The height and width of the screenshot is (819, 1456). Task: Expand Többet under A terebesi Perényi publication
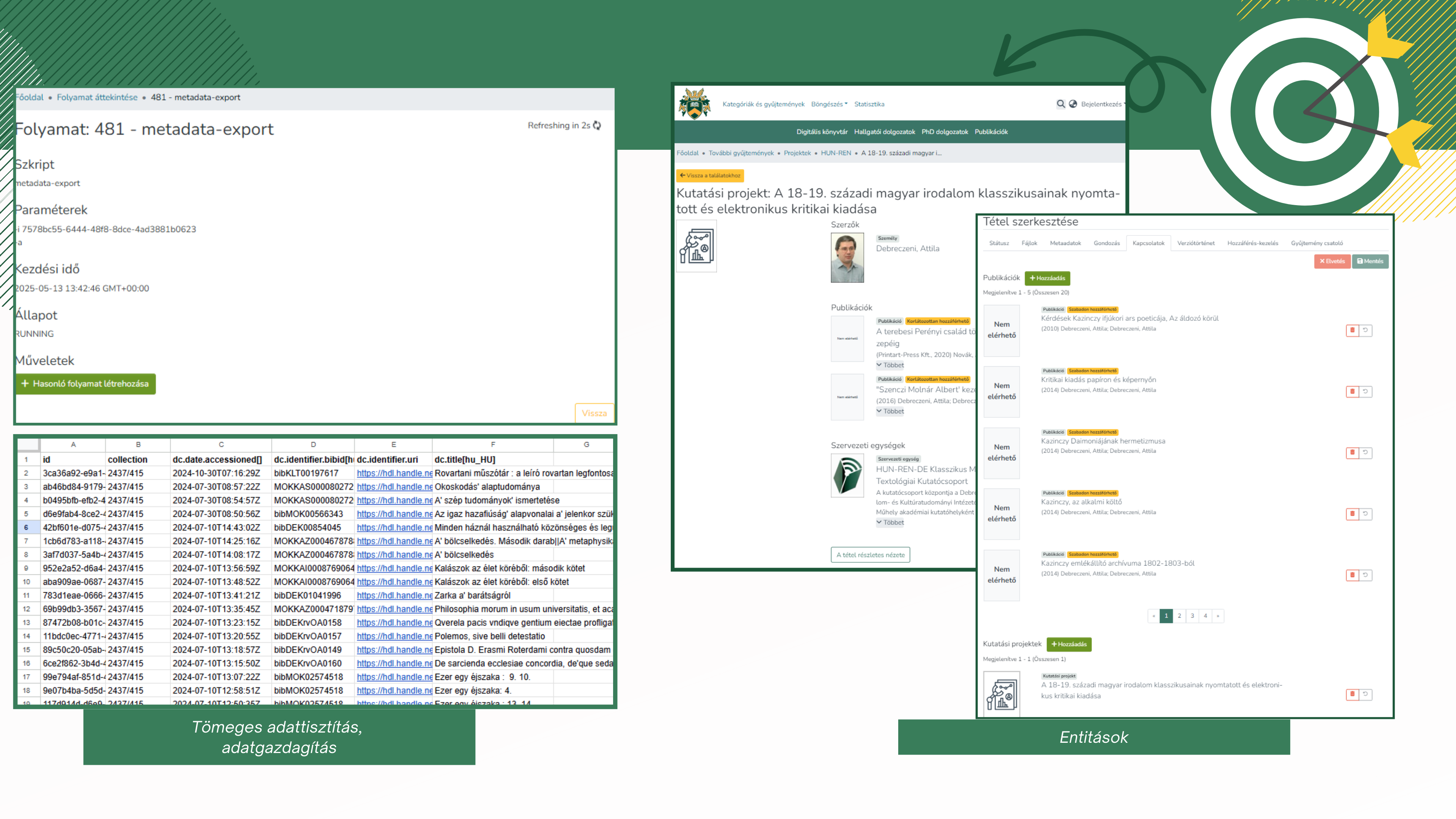click(x=890, y=365)
